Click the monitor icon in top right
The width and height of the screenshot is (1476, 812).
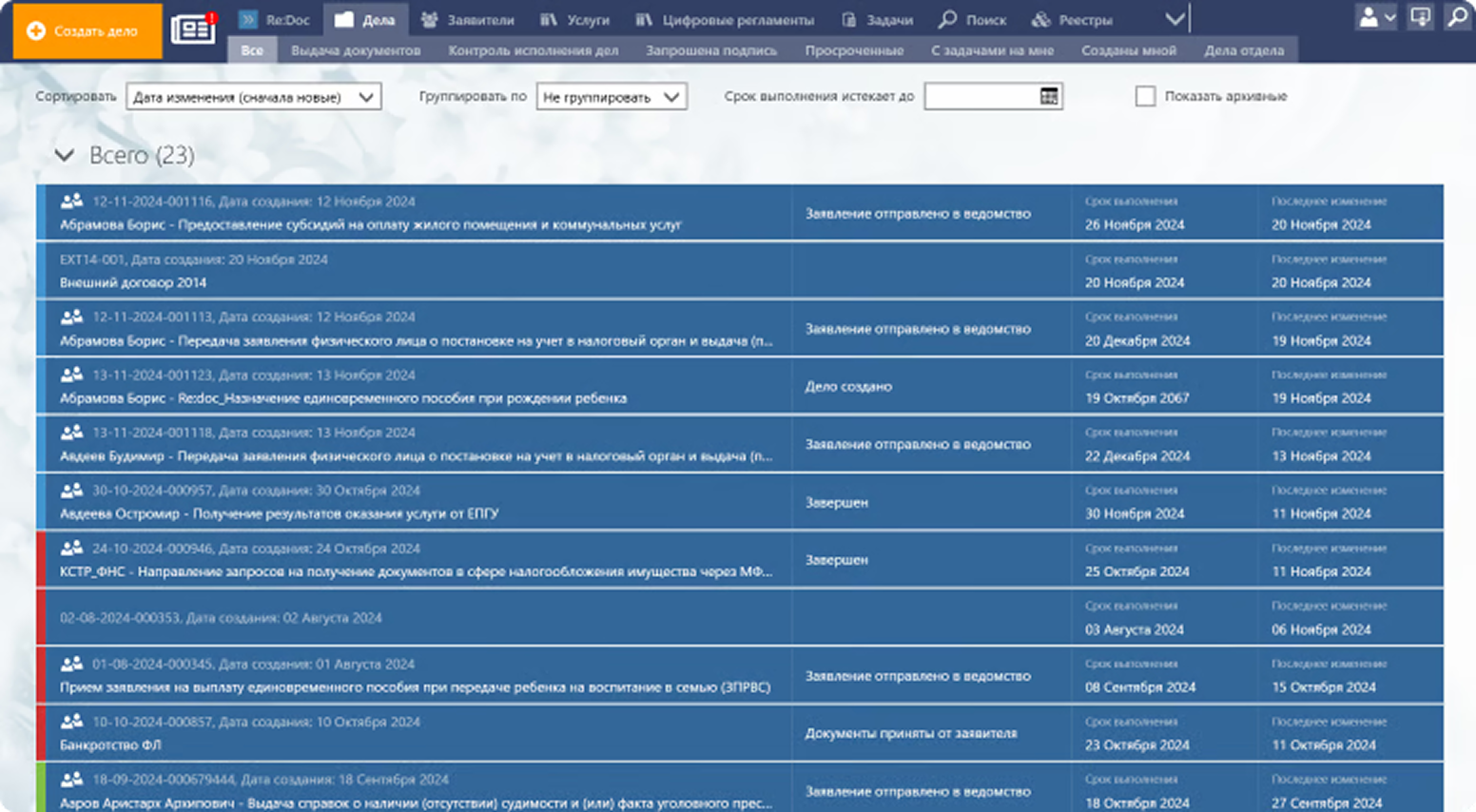click(1420, 18)
